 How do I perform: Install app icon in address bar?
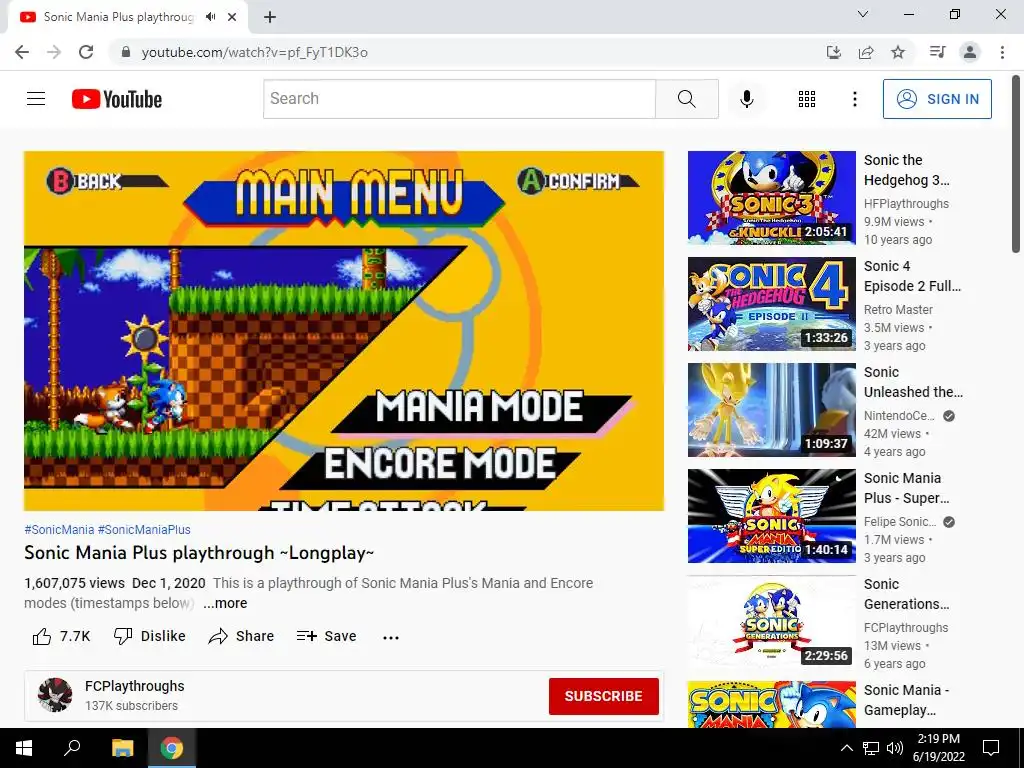coord(833,52)
